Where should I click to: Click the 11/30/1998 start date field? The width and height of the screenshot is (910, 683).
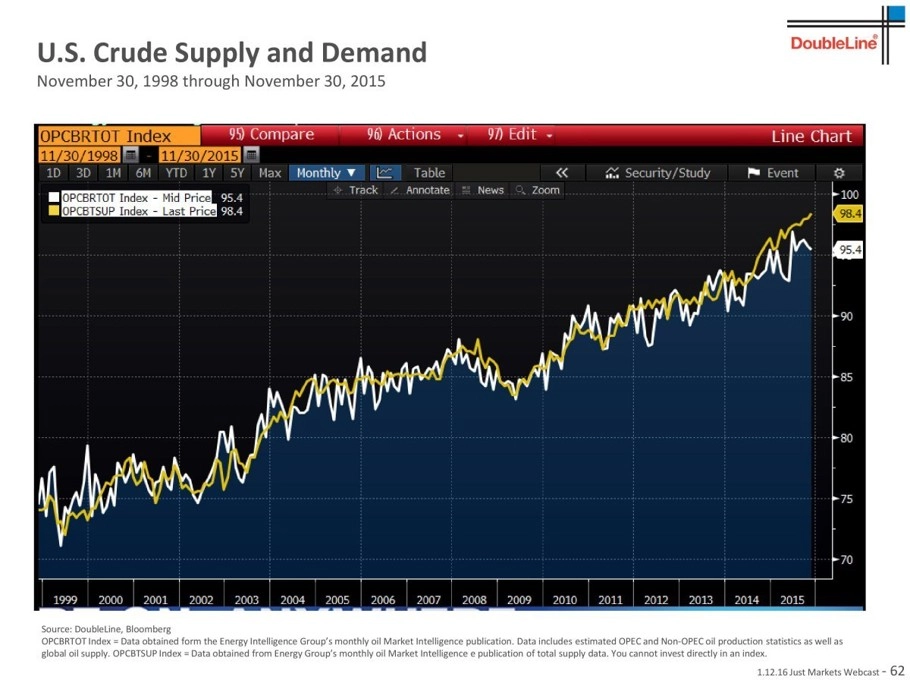[80, 155]
